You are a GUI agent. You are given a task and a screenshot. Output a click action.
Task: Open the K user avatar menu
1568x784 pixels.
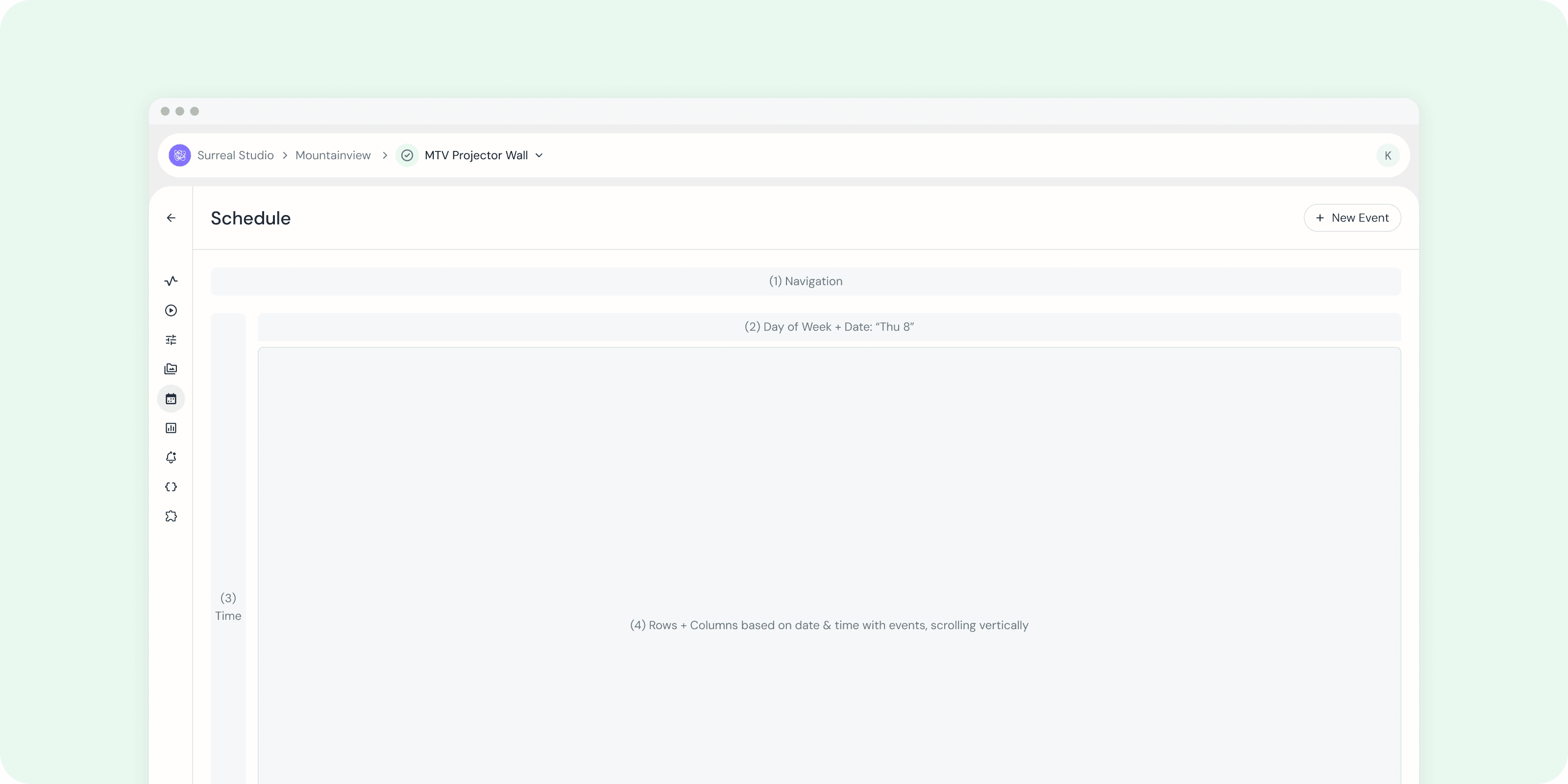point(1388,155)
